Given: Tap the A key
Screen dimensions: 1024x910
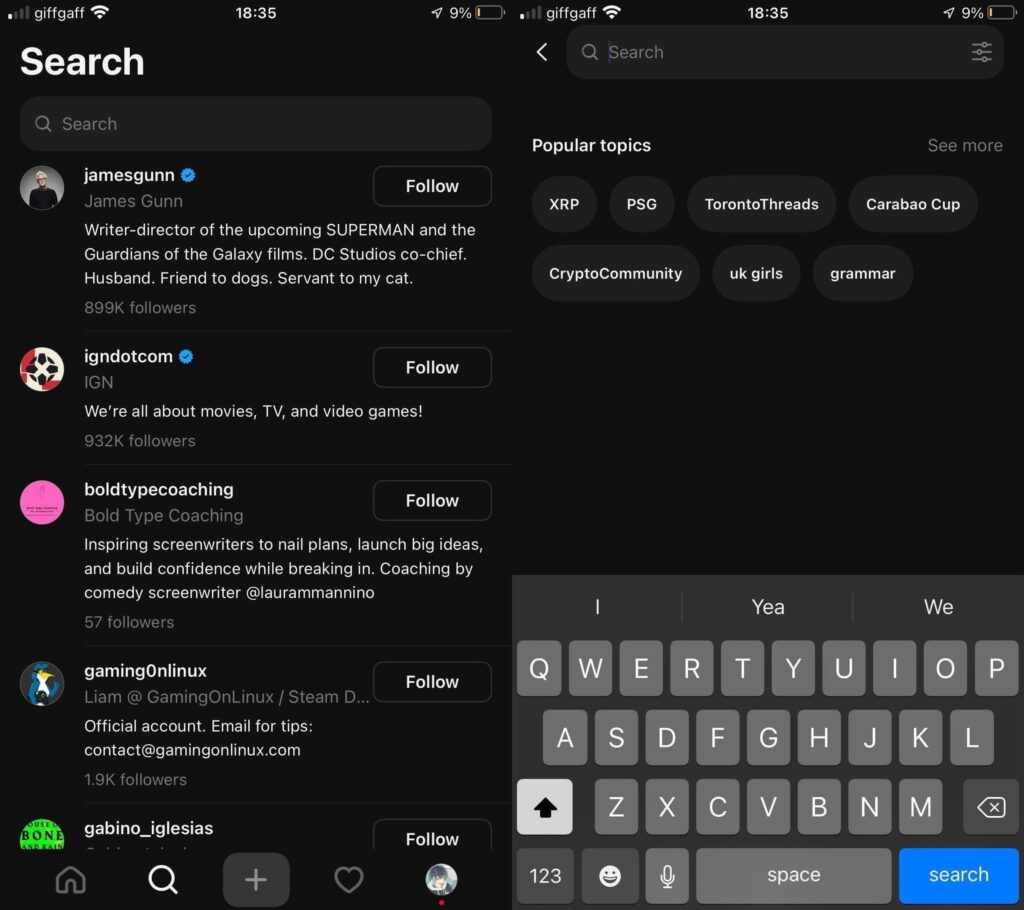Looking at the screenshot, I should (x=565, y=738).
